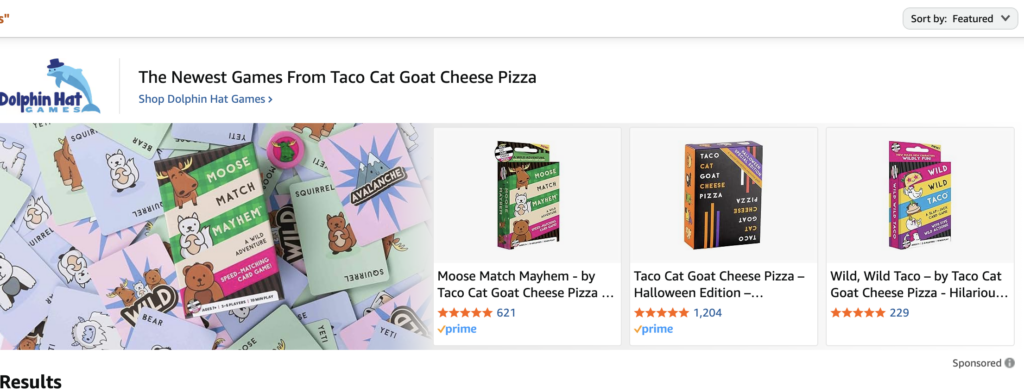Click Prime badge under Halloween Edition
This screenshot has height=392, width=1024.
[653, 329]
